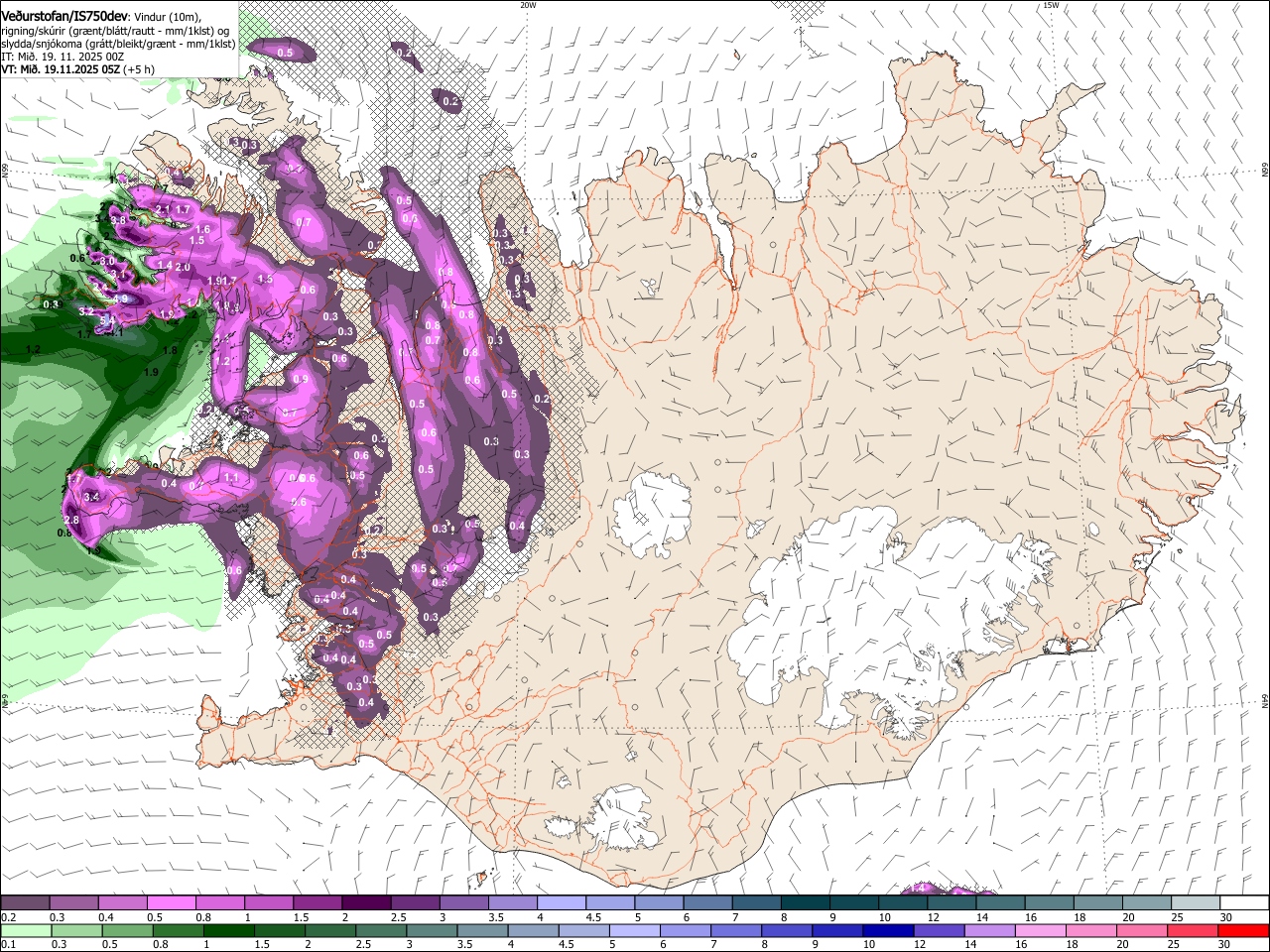Click the 4.9 precipitation value on the map
Image resolution: width=1270 pixels, height=952 pixels.
tap(120, 298)
